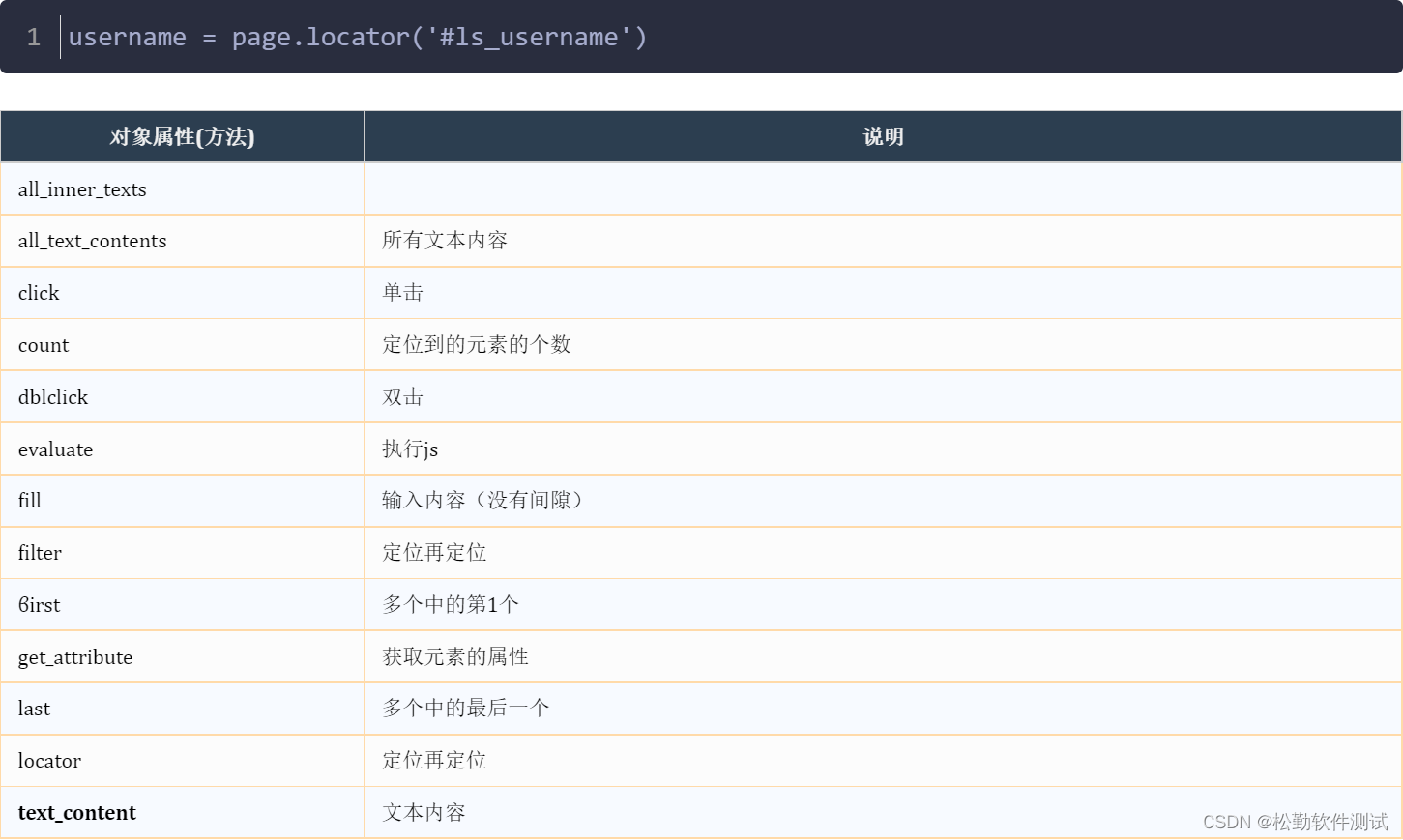This screenshot has width=1403, height=840.
Task: Select the get_attribute method cell
Action: 182,657
